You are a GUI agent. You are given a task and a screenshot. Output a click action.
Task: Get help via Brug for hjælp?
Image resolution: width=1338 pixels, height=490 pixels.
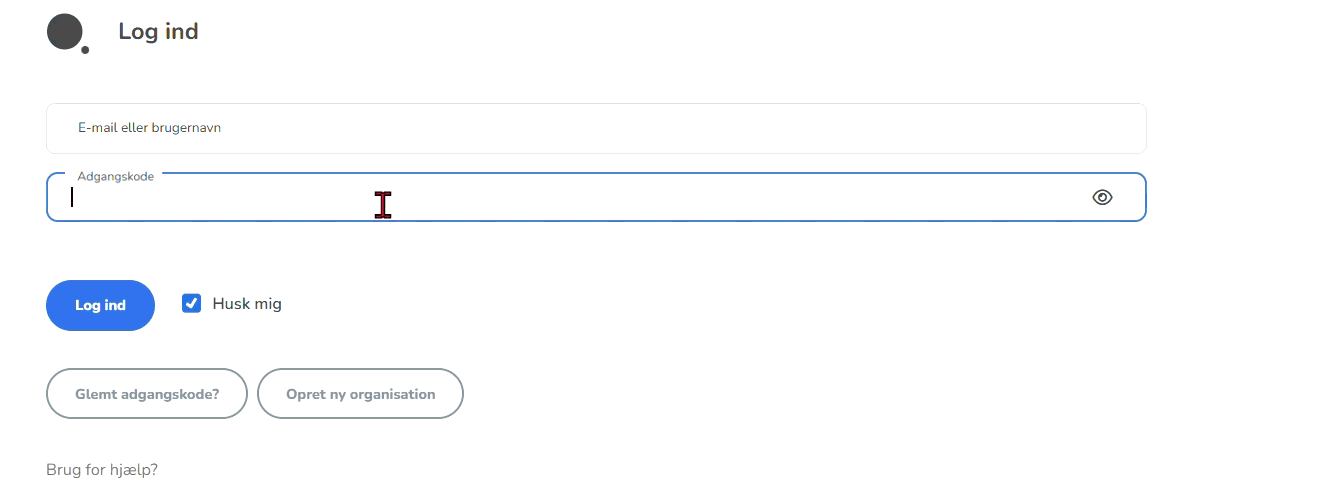(x=102, y=469)
